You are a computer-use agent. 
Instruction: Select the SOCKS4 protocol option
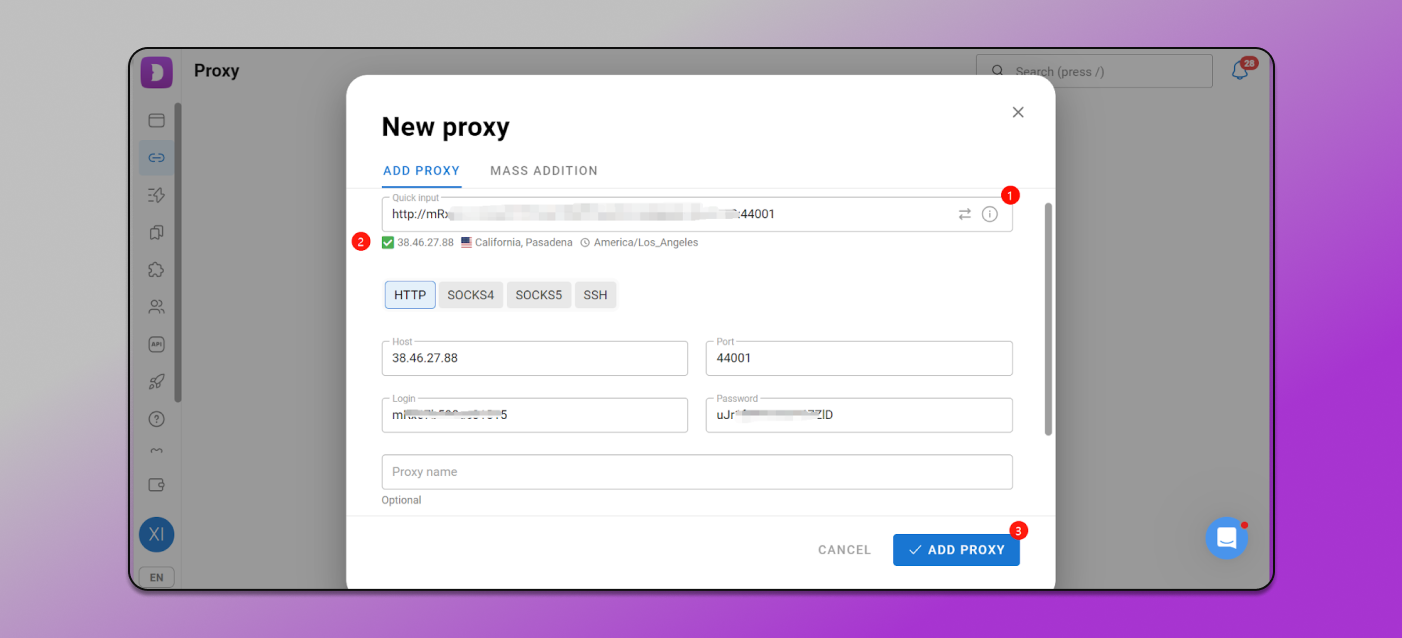pos(470,294)
